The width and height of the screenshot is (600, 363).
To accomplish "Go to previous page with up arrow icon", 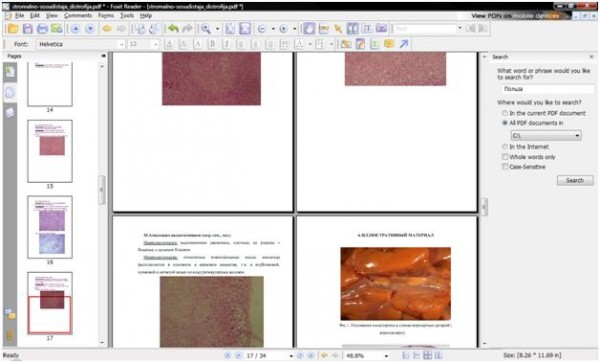I will click(x=75, y=29).
